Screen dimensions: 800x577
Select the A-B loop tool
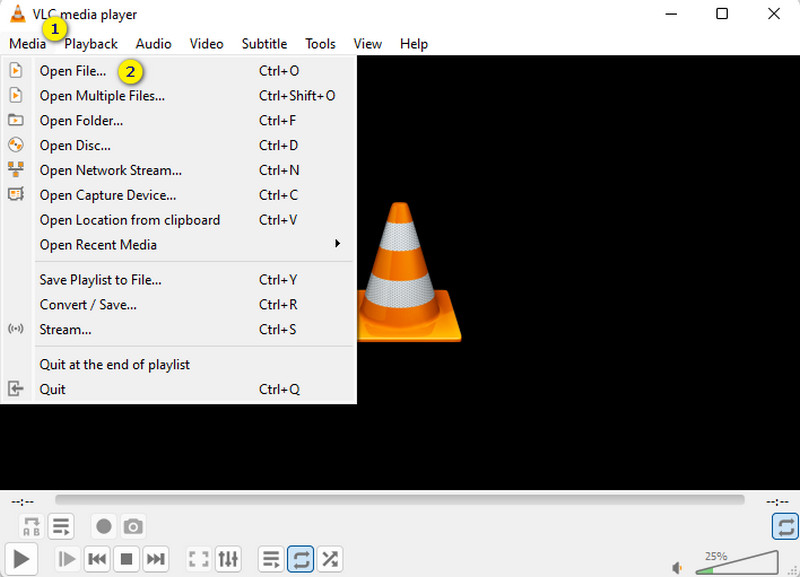(31, 526)
